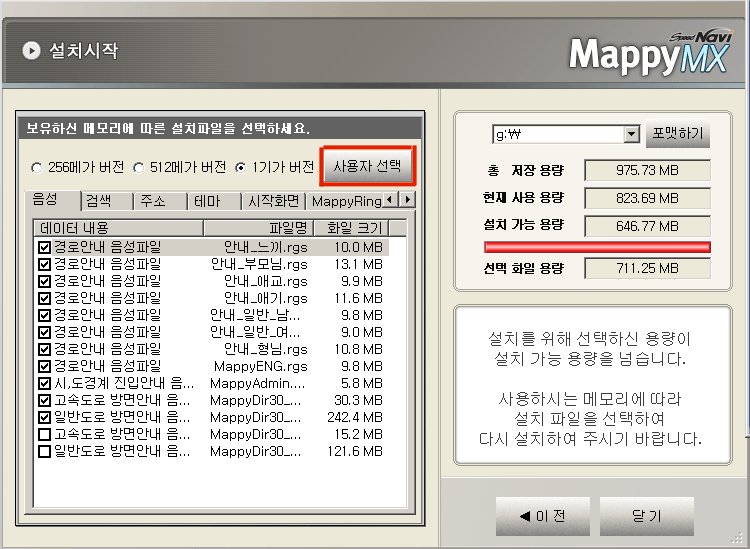Uncheck the 안내_일반_남 voice file
The height and width of the screenshot is (549, 750).
[44, 315]
